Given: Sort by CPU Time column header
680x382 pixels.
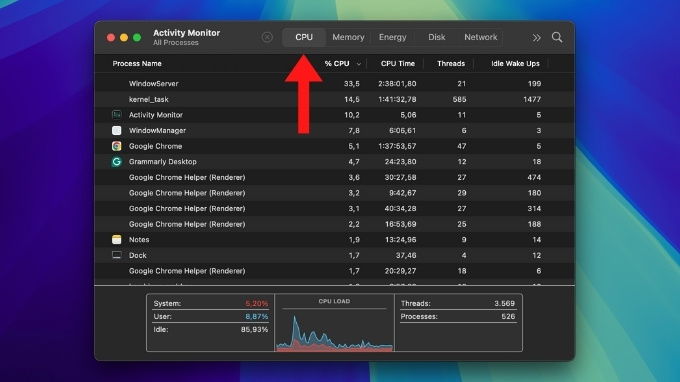Looking at the screenshot, I should pyautogui.click(x=398, y=63).
